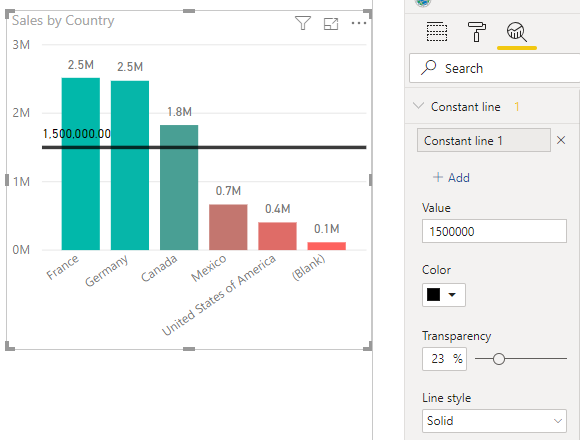This screenshot has width=580, height=440.
Task: Click the 0.4M data label
Action: pos(277,209)
